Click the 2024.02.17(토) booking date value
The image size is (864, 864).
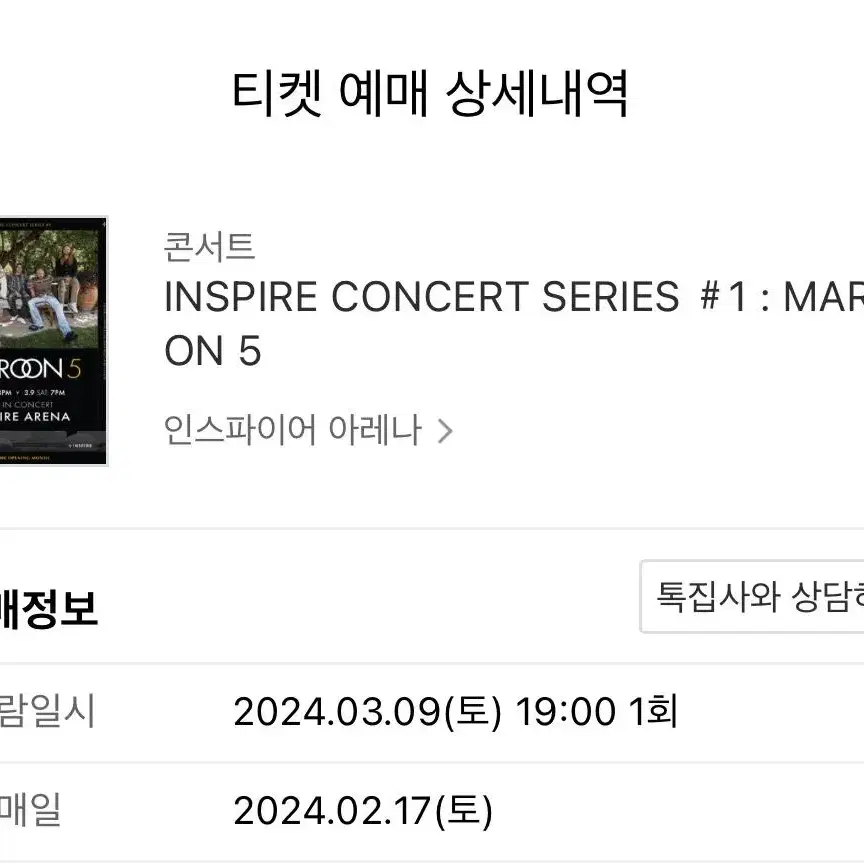click(x=363, y=811)
